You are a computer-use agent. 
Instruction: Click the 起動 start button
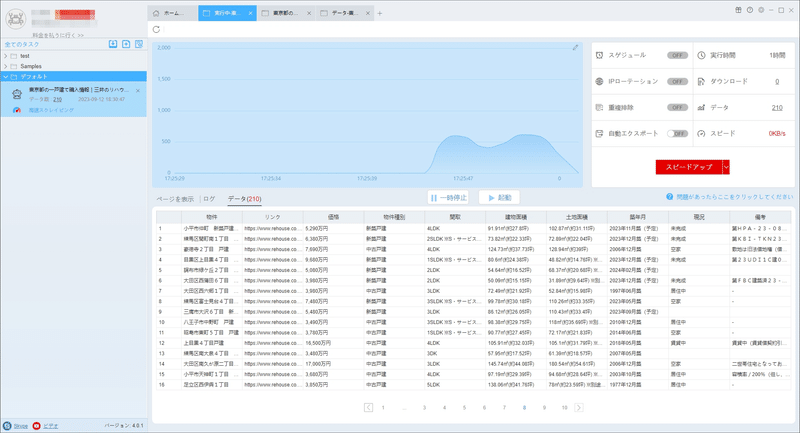coord(499,198)
